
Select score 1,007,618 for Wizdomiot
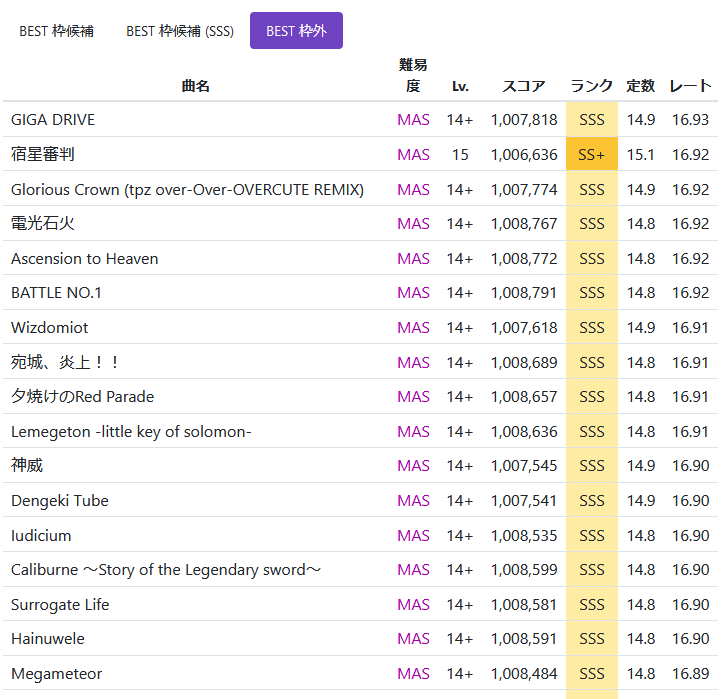(524, 328)
